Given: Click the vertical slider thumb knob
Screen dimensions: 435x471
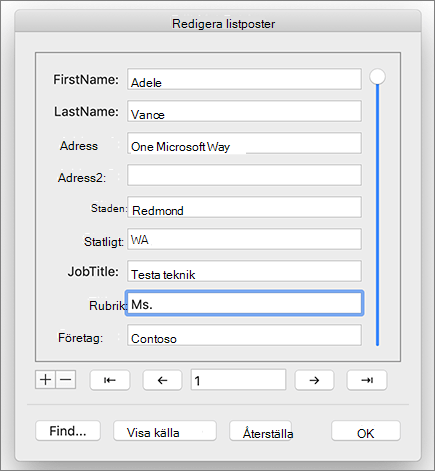Looking at the screenshot, I should tap(377, 77).
